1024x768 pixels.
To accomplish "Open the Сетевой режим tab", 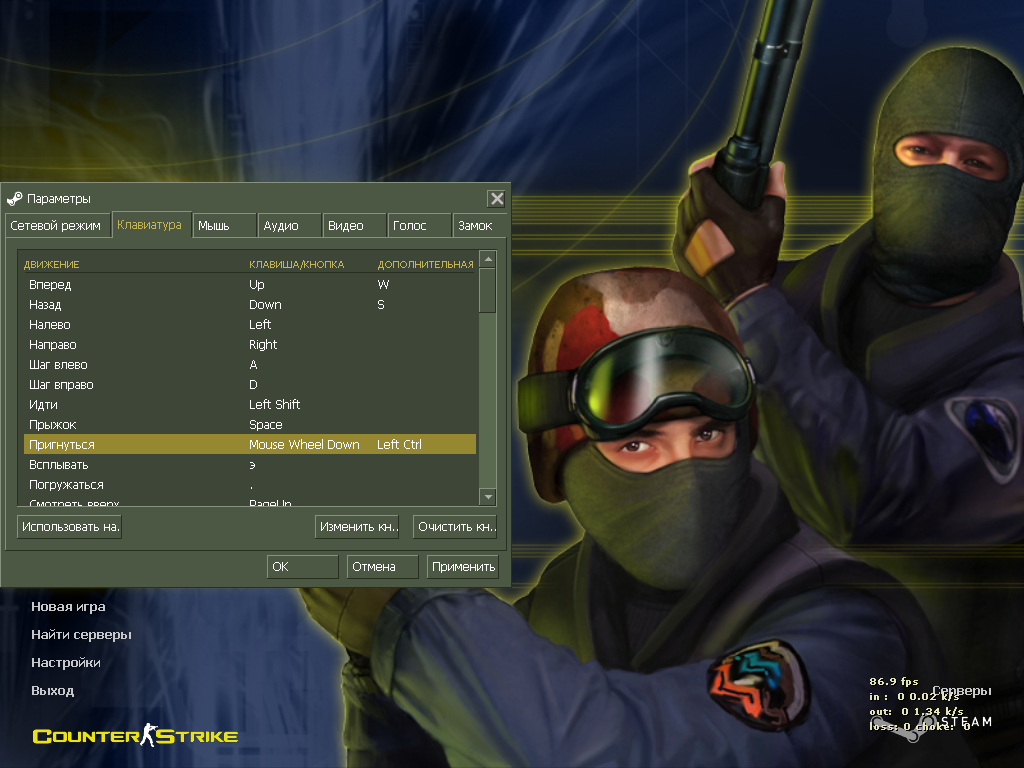I will (56, 225).
